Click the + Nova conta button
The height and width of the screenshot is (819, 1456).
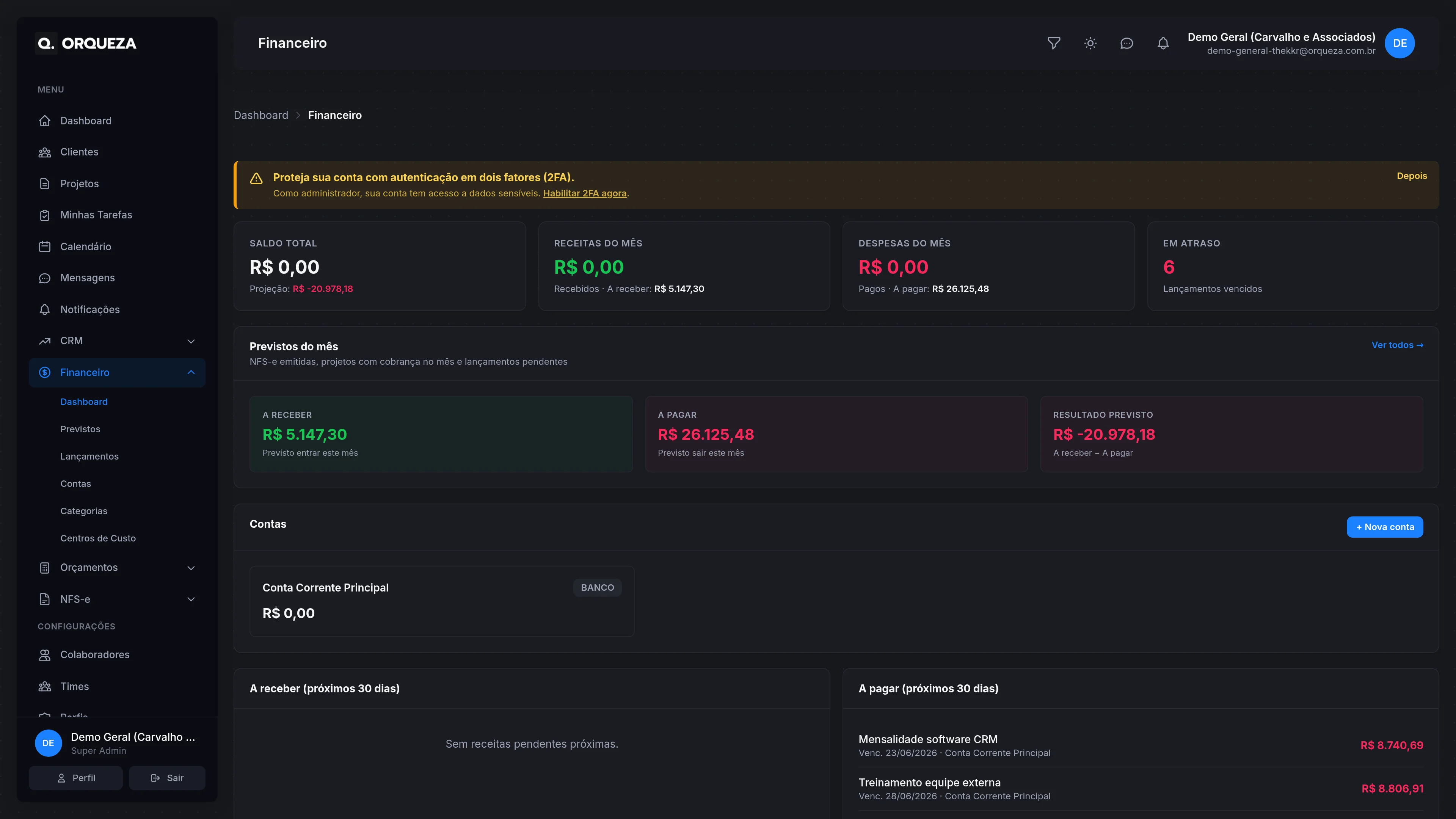(x=1384, y=527)
